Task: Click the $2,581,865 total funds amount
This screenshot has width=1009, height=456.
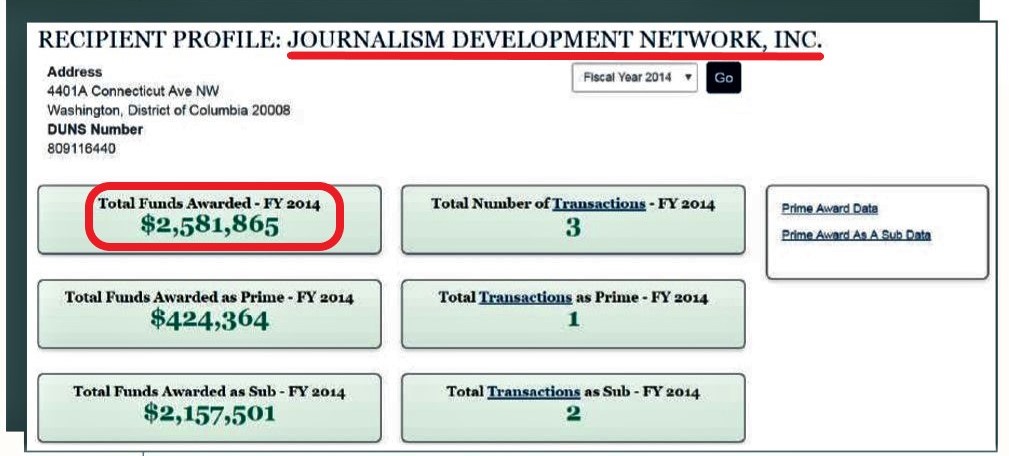Action: [x=209, y=226]
